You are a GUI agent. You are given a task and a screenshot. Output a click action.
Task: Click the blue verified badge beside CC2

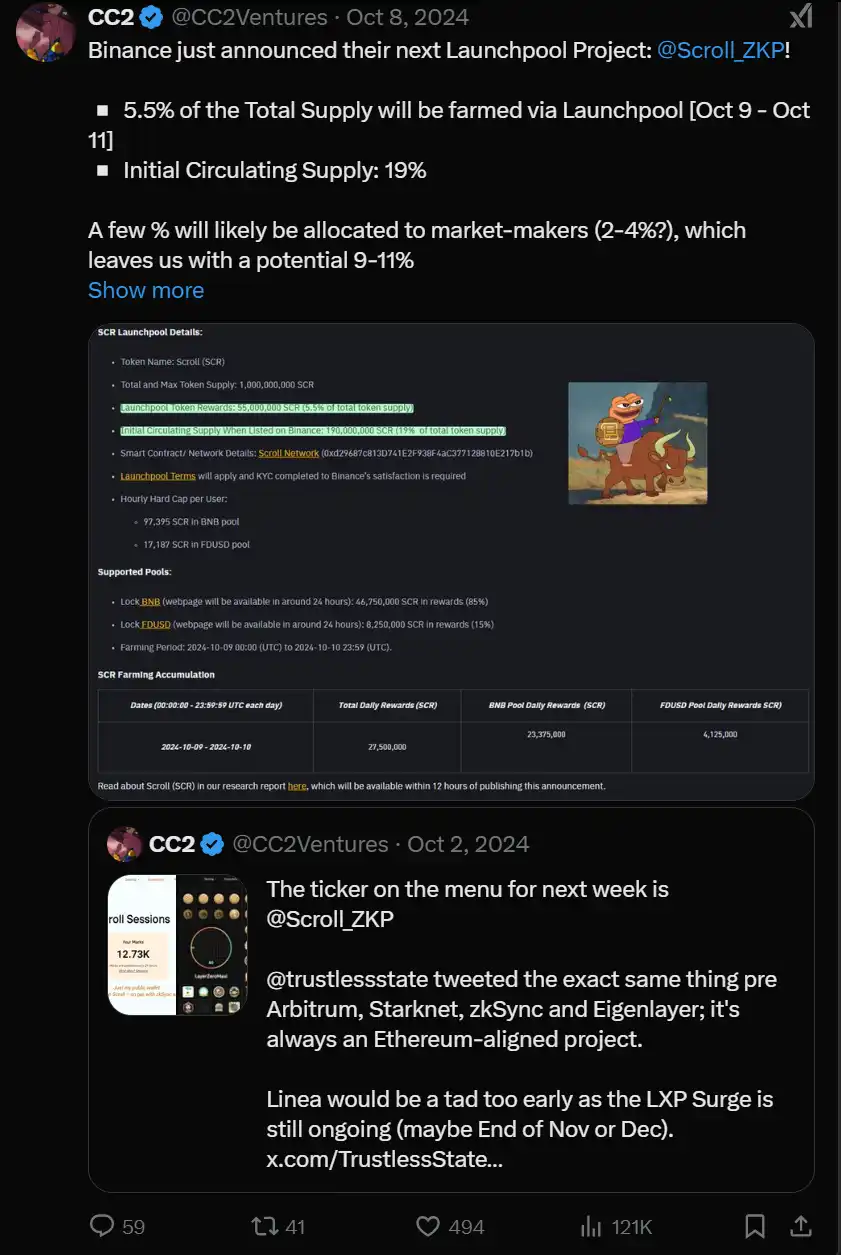tap(152, 17)
